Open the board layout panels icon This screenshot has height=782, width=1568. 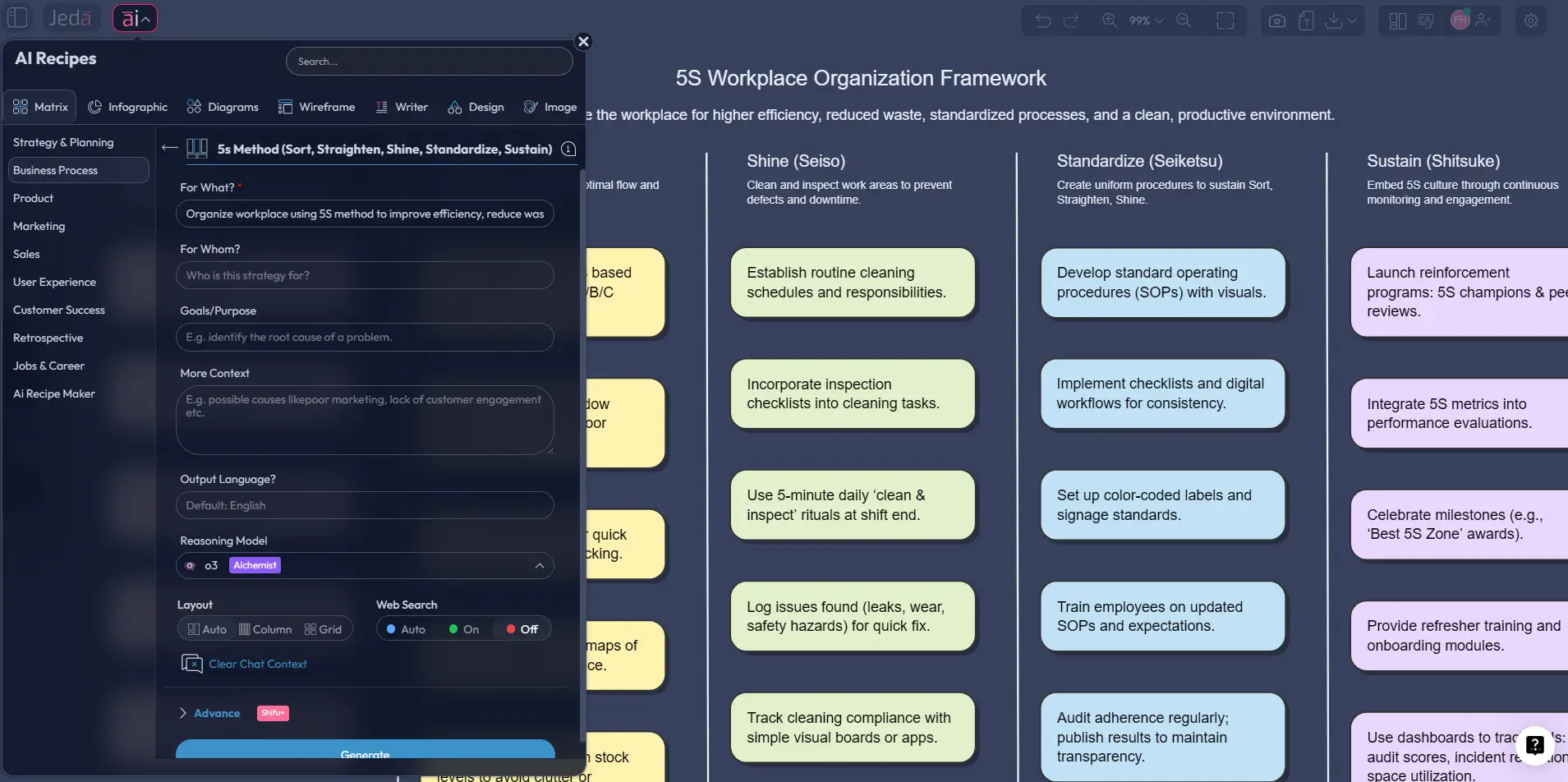1398,21
